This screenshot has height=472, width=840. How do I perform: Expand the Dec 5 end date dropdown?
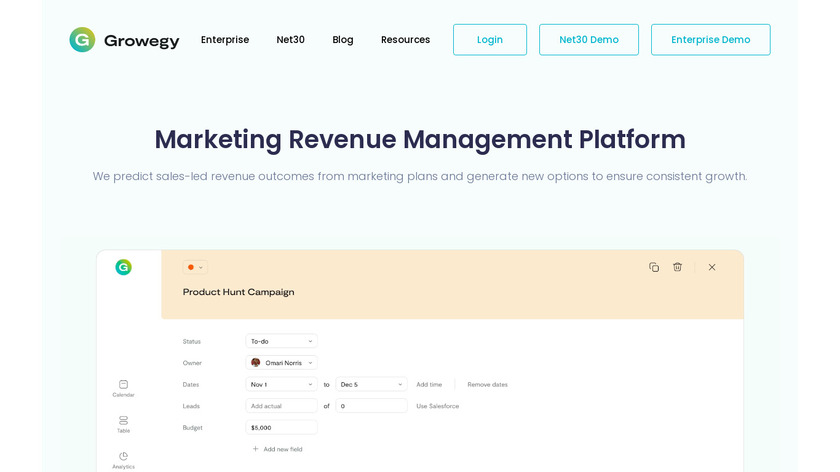tap(371, 384)
